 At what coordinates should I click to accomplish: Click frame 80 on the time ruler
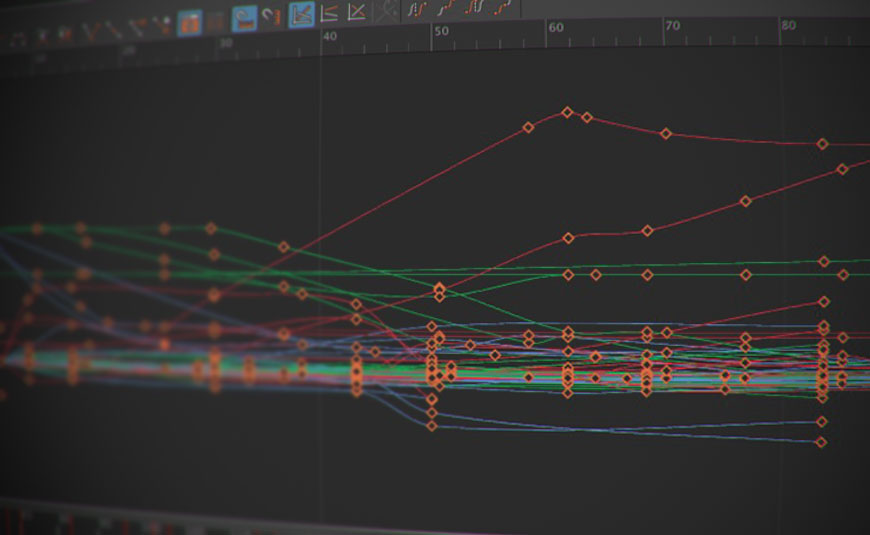click(788, 25)
